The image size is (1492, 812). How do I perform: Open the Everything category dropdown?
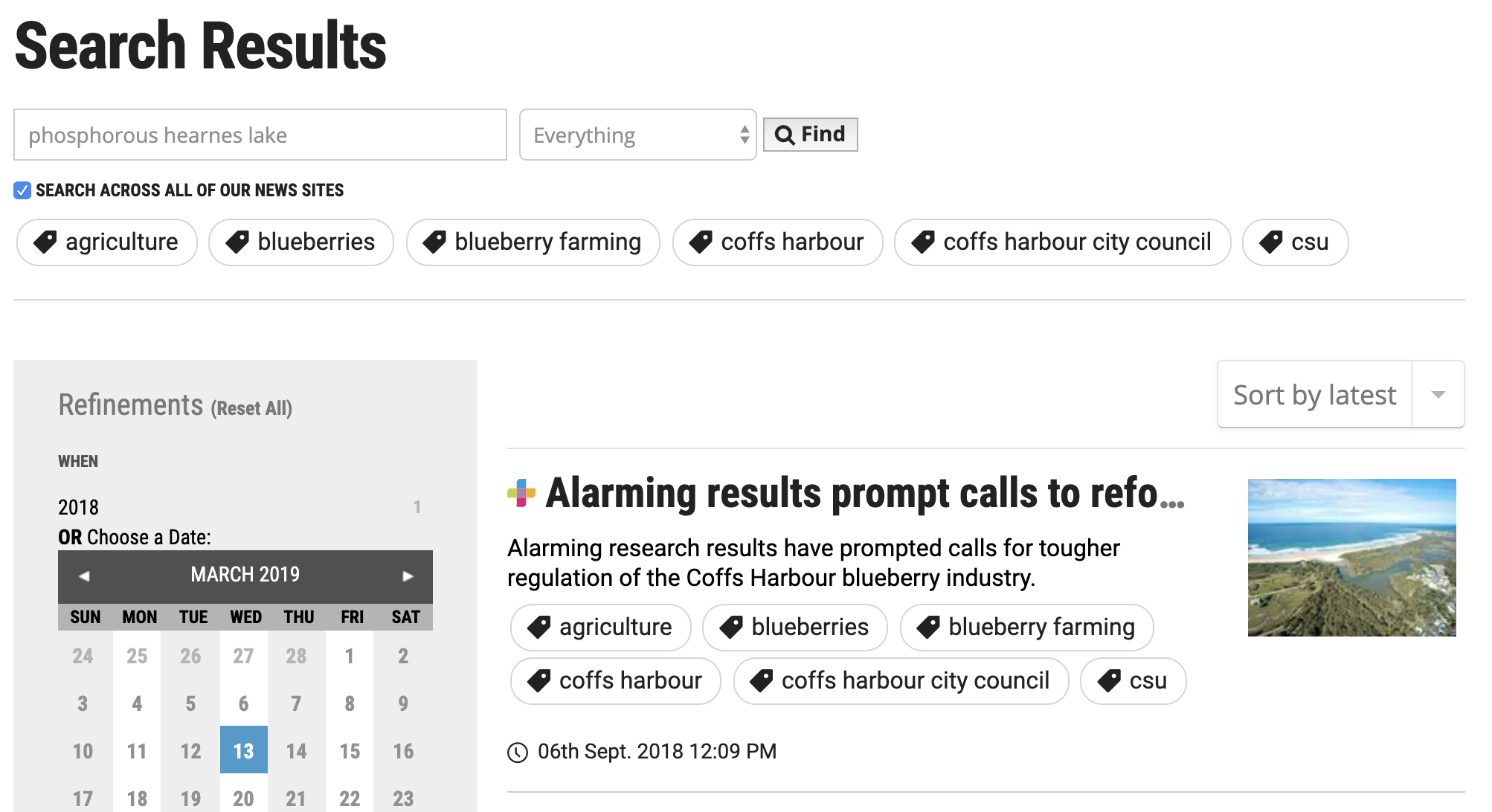(637, 135)
